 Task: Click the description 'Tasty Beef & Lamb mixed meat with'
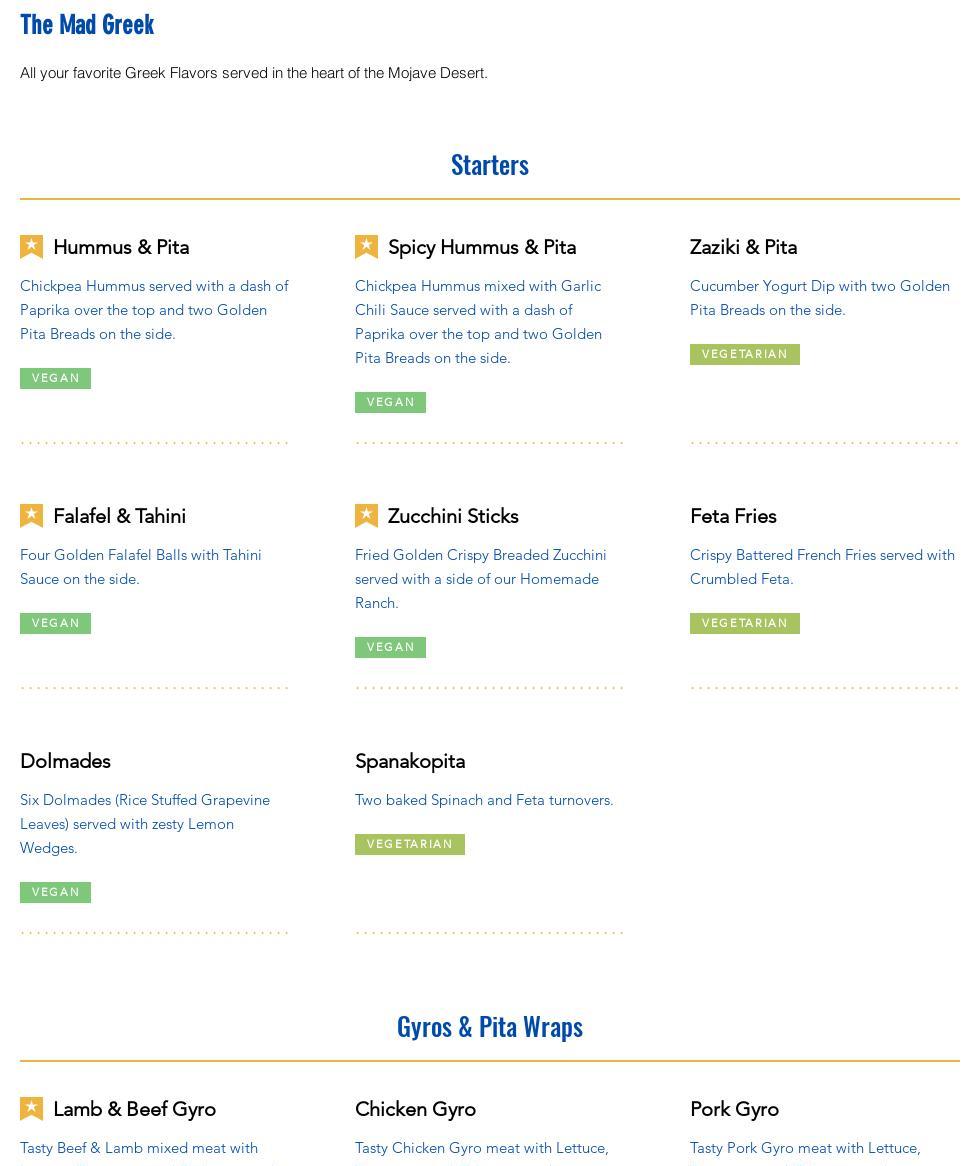tap(139, 1148)
